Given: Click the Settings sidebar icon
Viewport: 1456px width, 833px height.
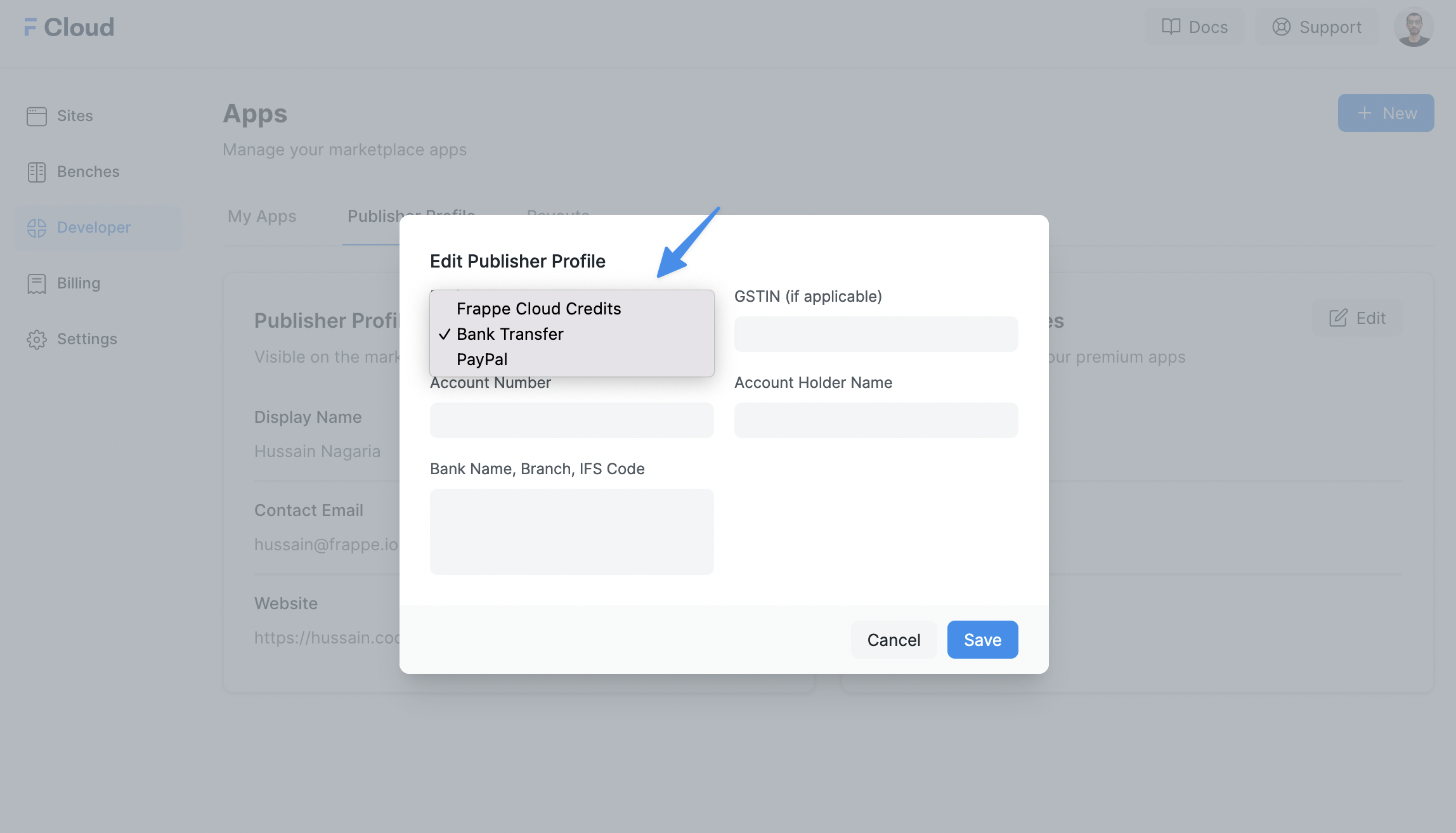Looking at the screenshot, I should 36,337.
